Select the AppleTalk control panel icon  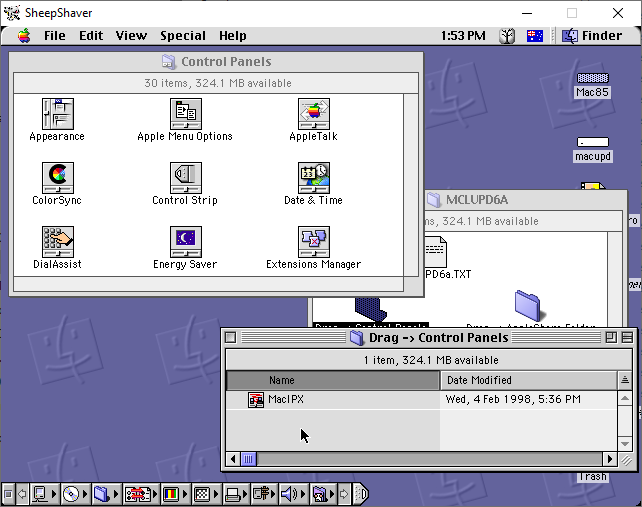(314, 114)
